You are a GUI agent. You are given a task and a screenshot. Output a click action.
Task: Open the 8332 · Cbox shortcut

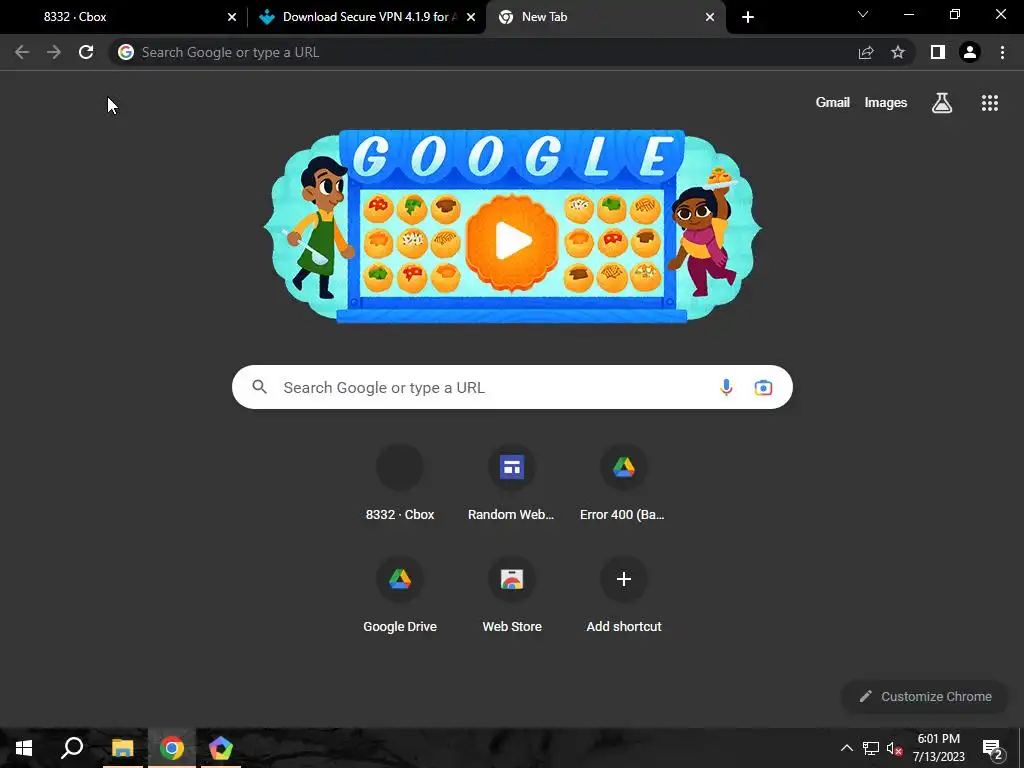400,483
